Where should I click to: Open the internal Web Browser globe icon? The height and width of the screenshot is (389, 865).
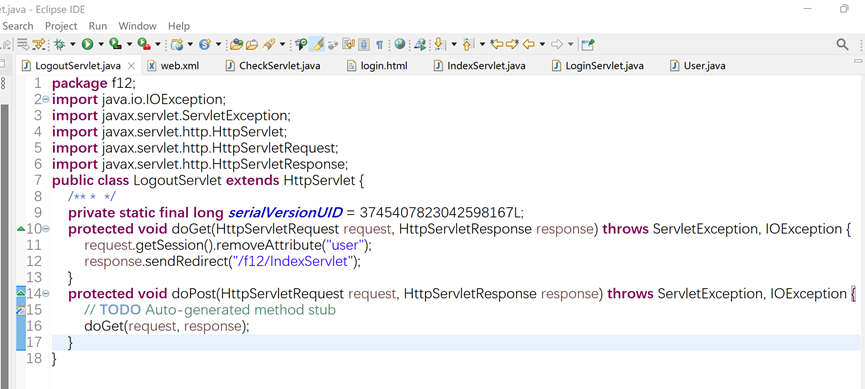pos(399,44)
